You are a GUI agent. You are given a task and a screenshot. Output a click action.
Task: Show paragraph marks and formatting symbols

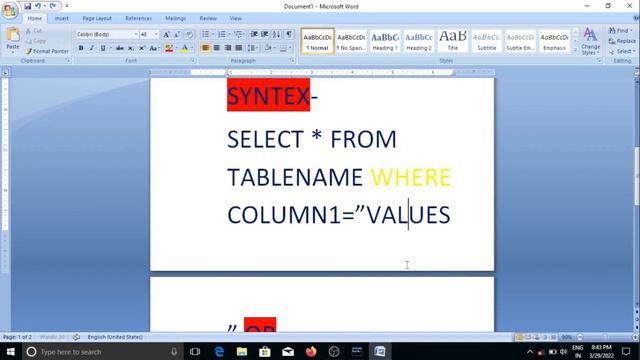click(x=289, y=35)
